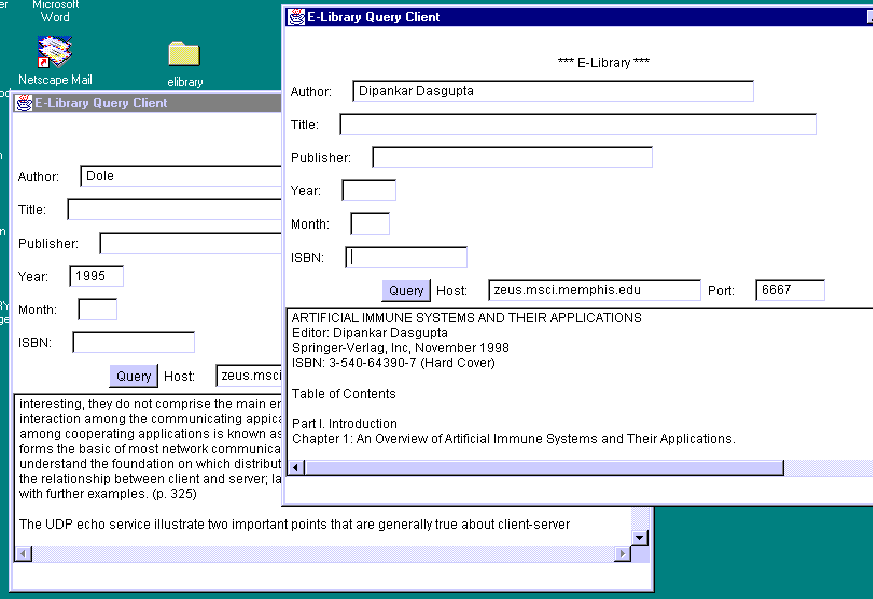Click the 'Chapter 1: An Overview' line

tap(514, 439)
